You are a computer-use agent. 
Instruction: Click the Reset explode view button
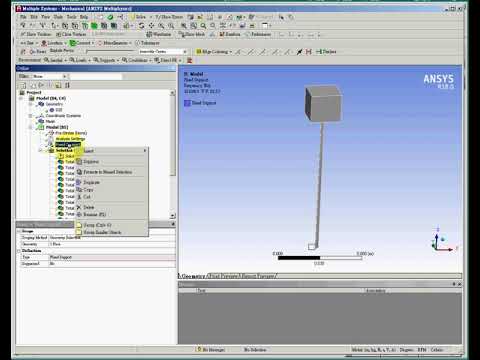tap(33, 52)
